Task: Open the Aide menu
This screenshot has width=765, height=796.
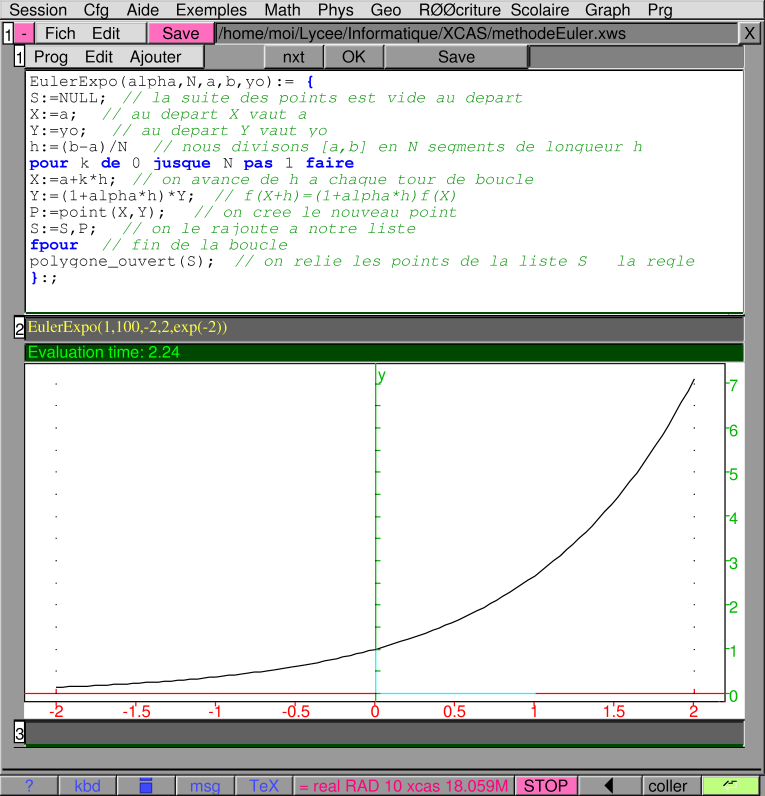Action: tap(143, 10)
